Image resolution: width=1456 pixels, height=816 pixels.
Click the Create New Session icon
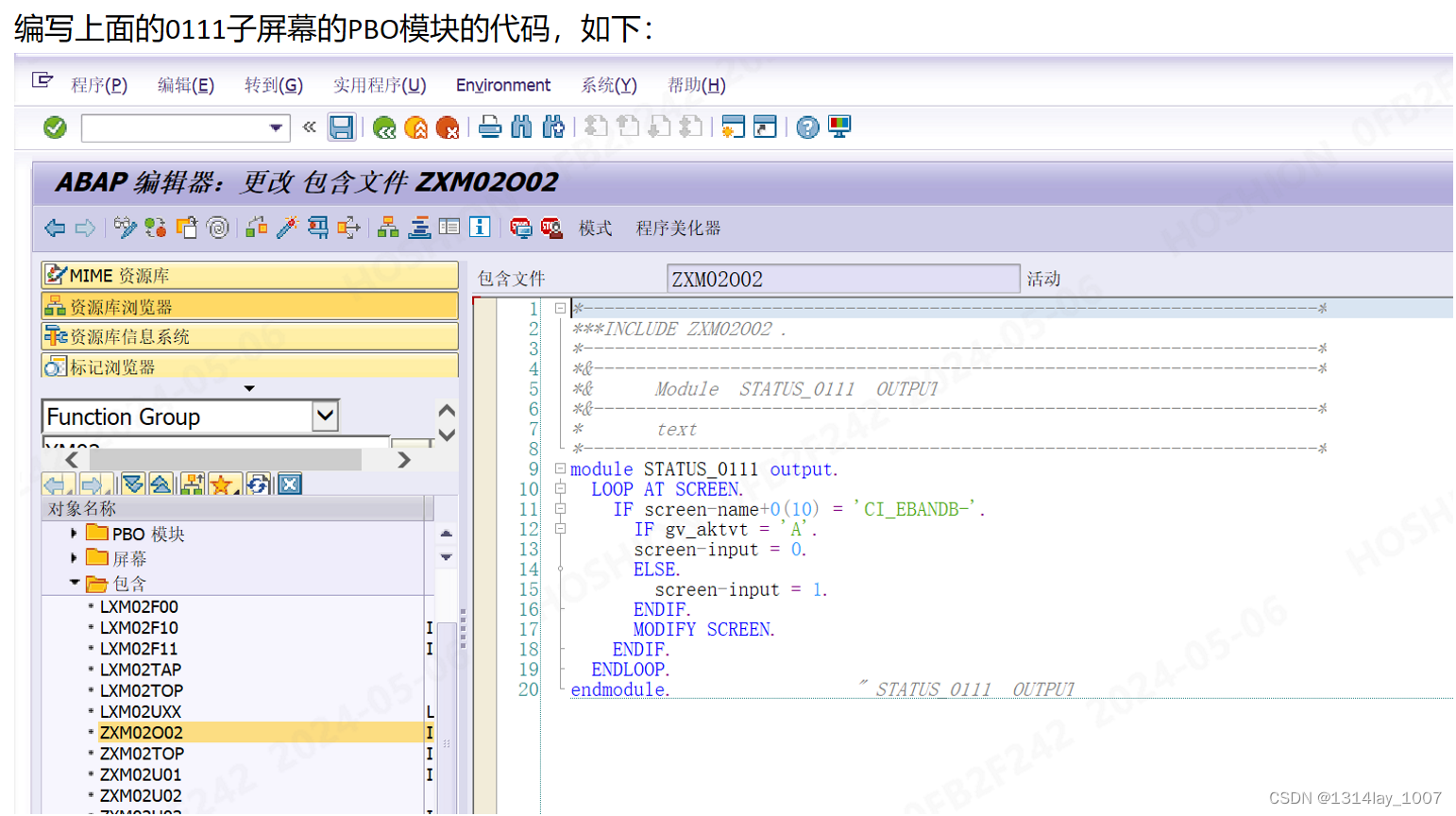[x=733, y=127]
